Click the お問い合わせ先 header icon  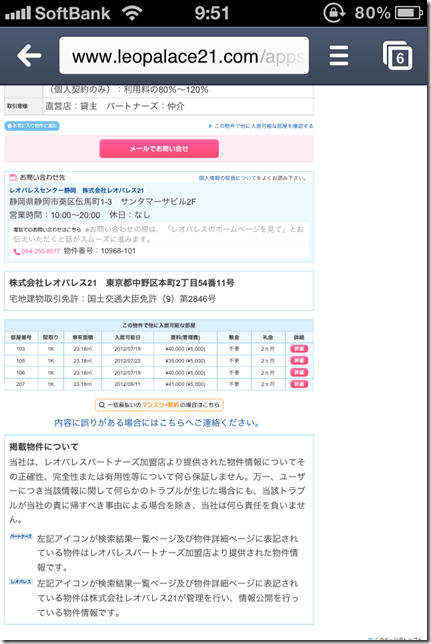pyautogui.click(x=13, y=177)
